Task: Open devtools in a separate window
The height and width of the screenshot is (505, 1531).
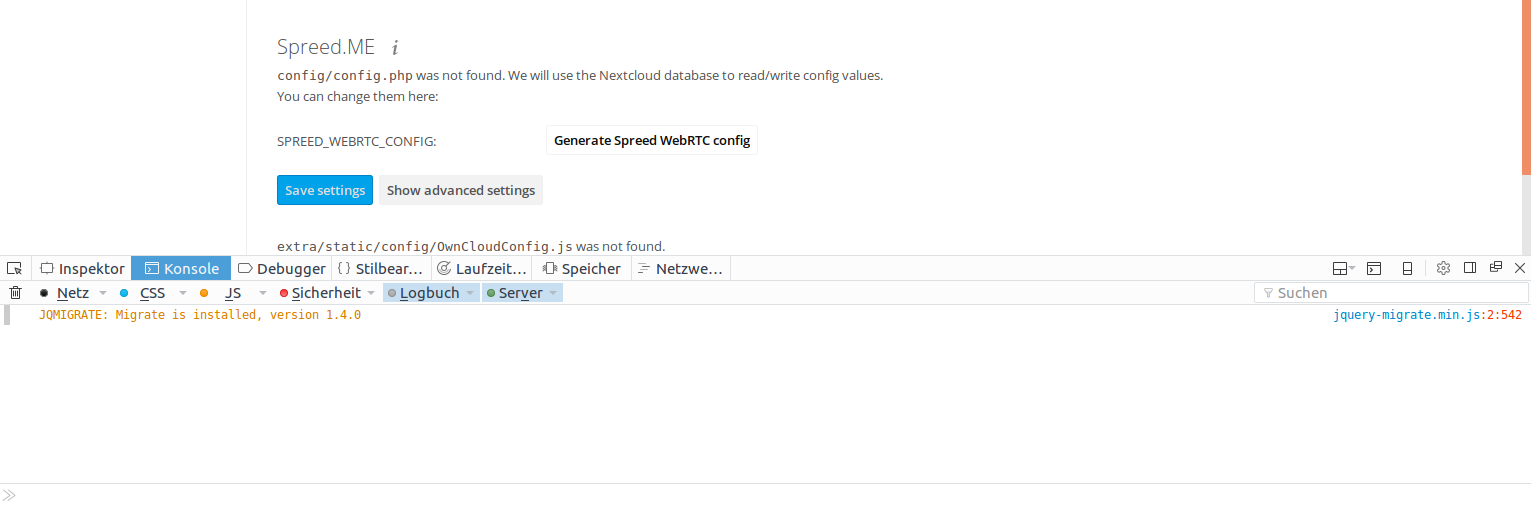Action: point(1496,268)
